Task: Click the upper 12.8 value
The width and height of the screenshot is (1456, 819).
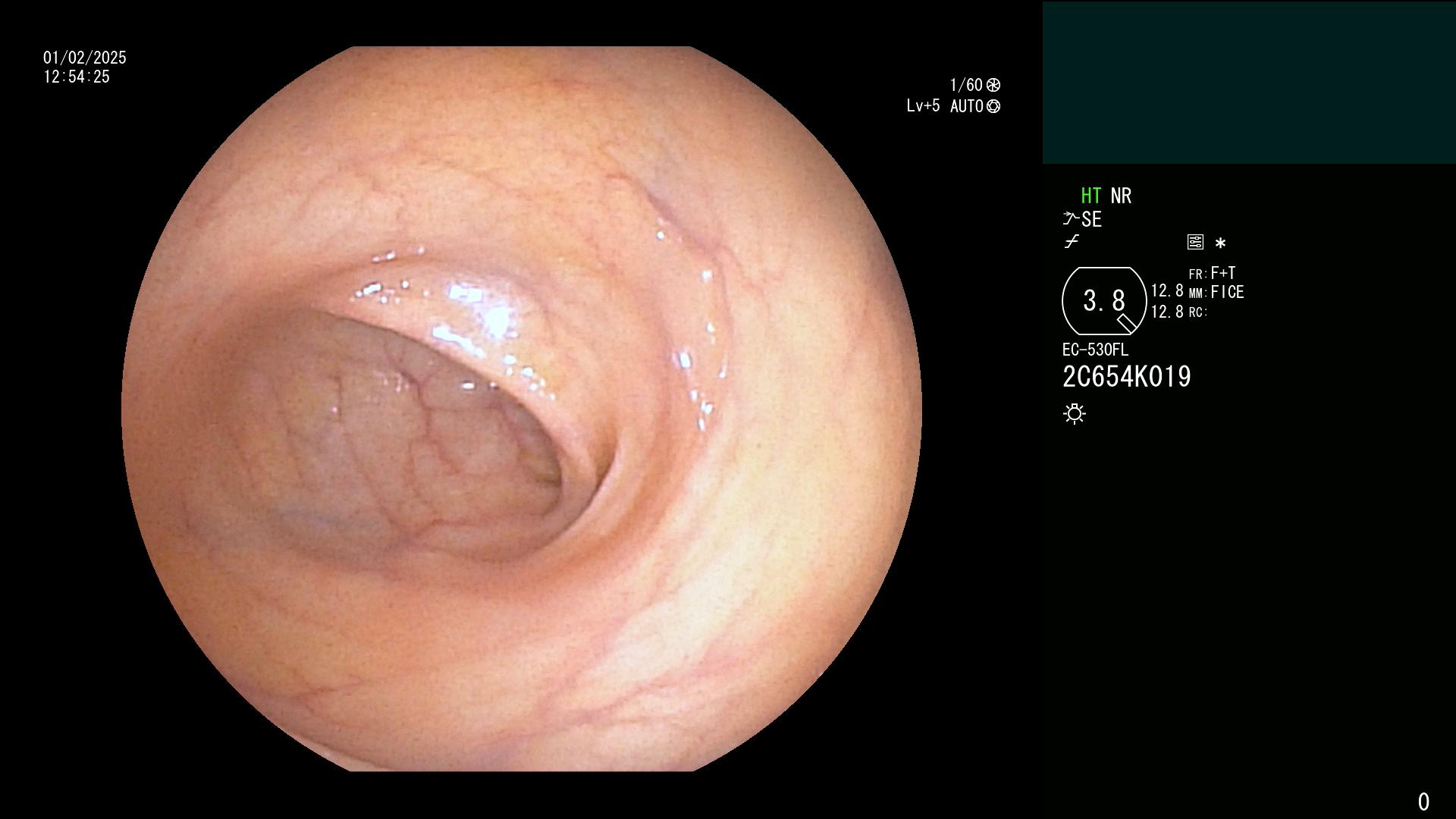Action: (x=1167, y=291)
